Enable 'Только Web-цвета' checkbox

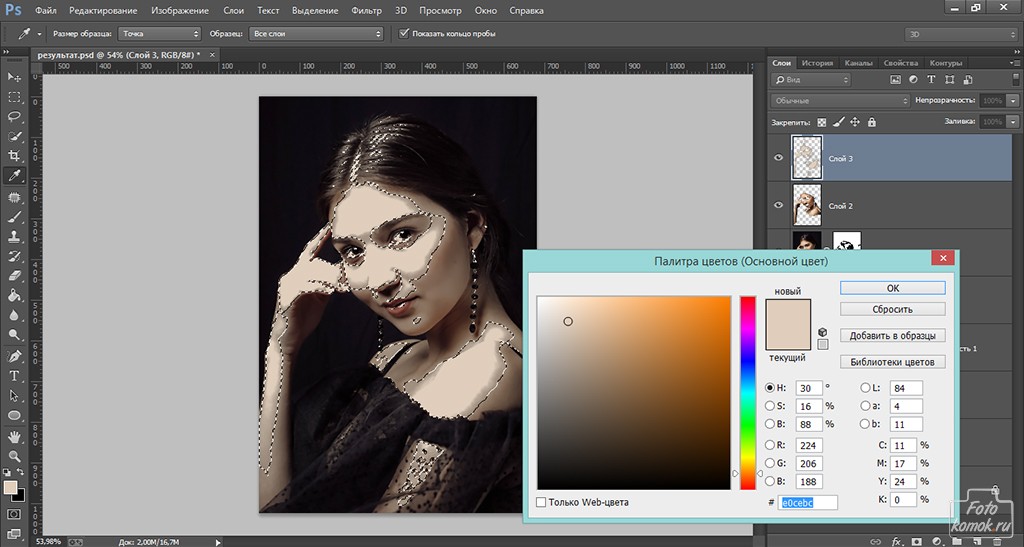point(541,502)
